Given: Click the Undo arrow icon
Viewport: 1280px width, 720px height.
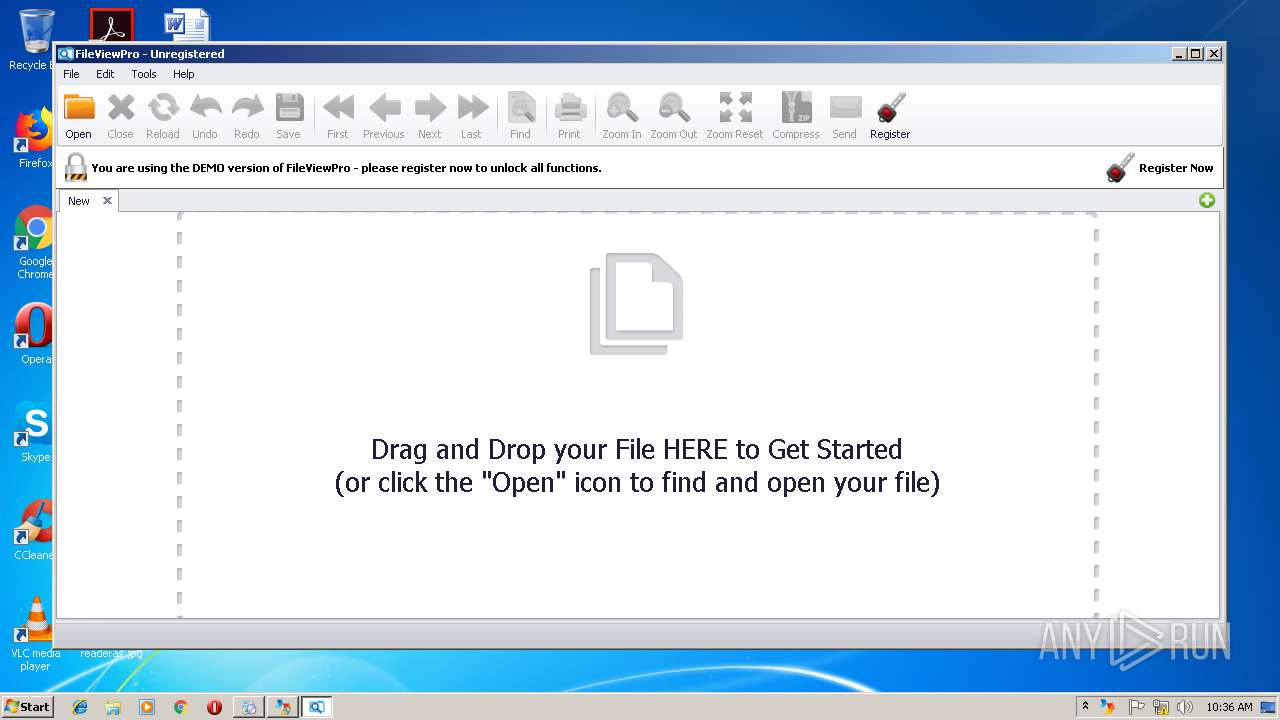Looking at the screenshot, I should (205, 107).
